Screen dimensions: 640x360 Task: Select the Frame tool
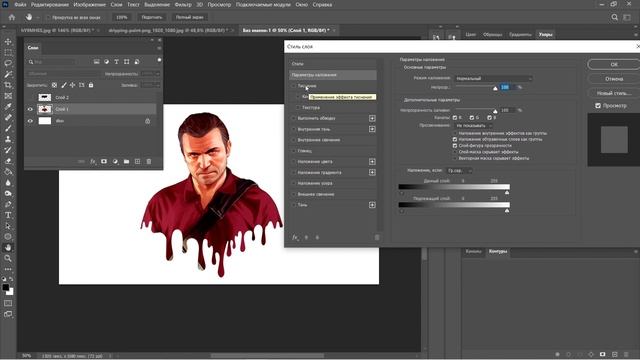click(8, 96)
